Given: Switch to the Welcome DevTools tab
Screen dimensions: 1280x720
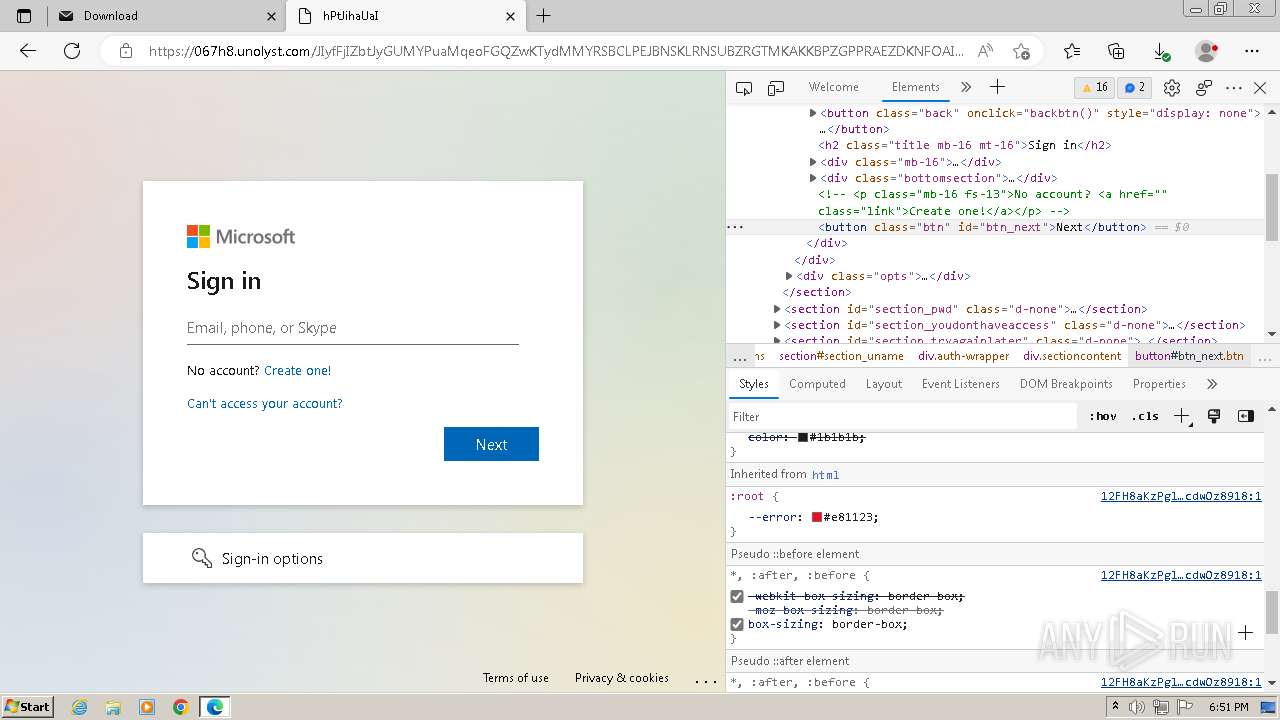Looking at the screenshot, I should click(x=833, y=87).
